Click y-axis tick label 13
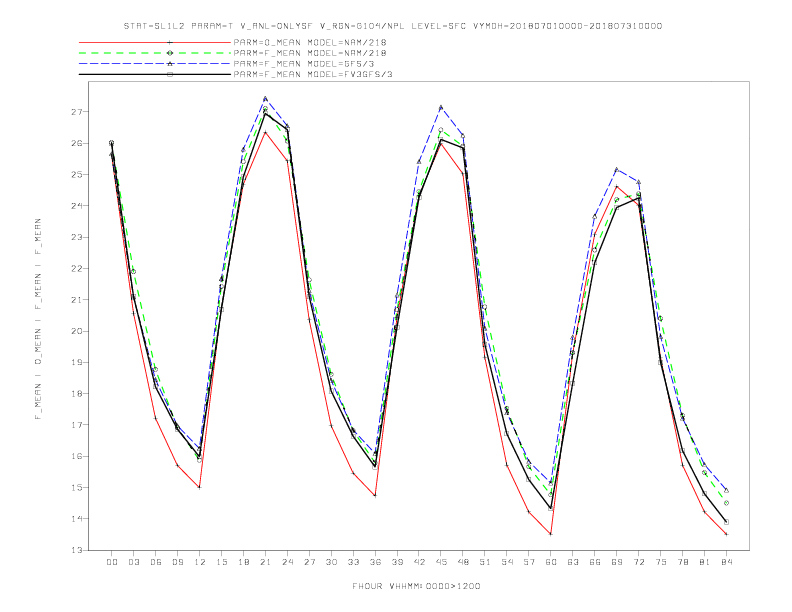Image resolution: width=792 pixels, height=612 pixels. 76,550
